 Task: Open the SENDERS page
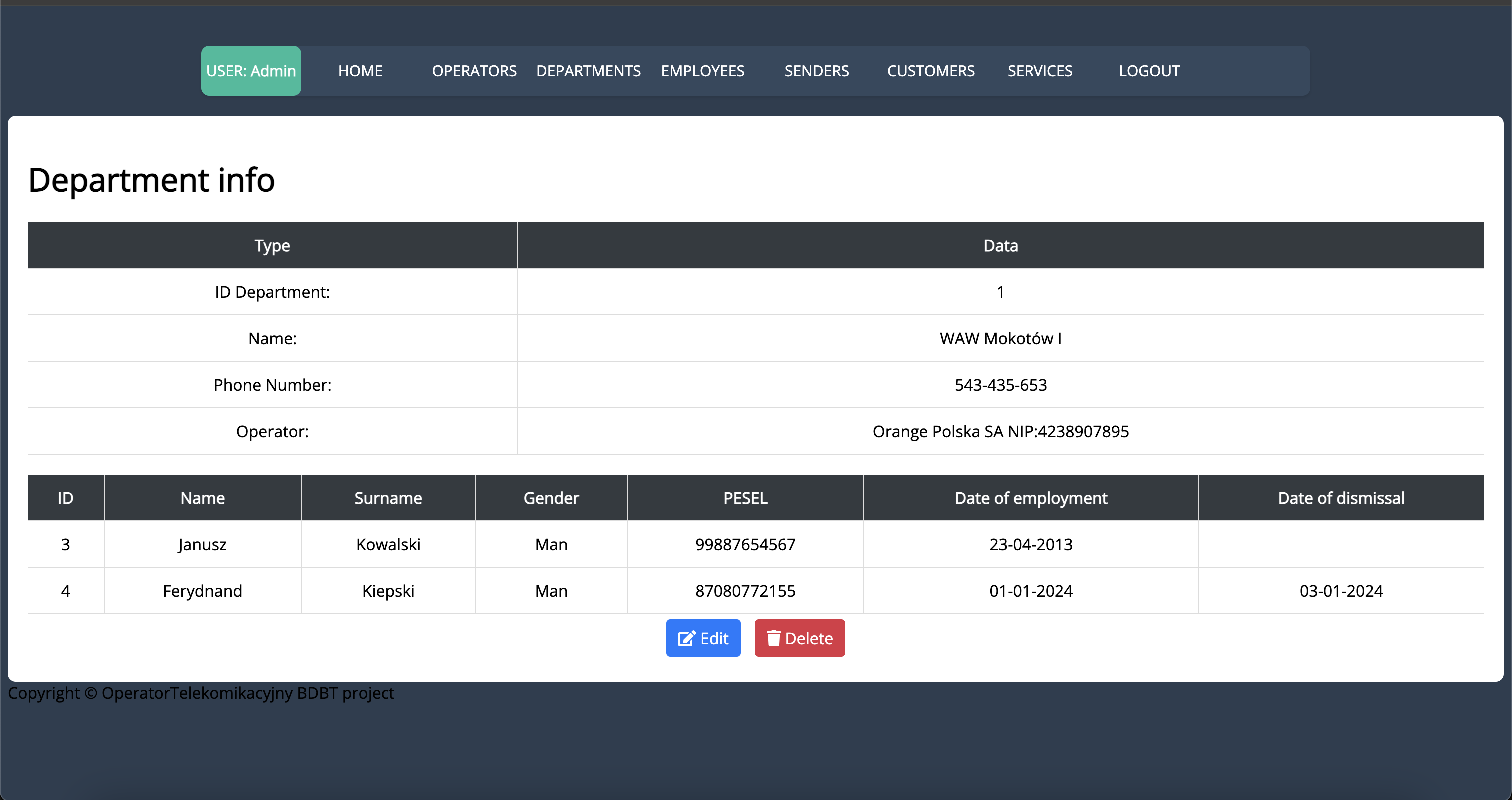pos(816,71)
